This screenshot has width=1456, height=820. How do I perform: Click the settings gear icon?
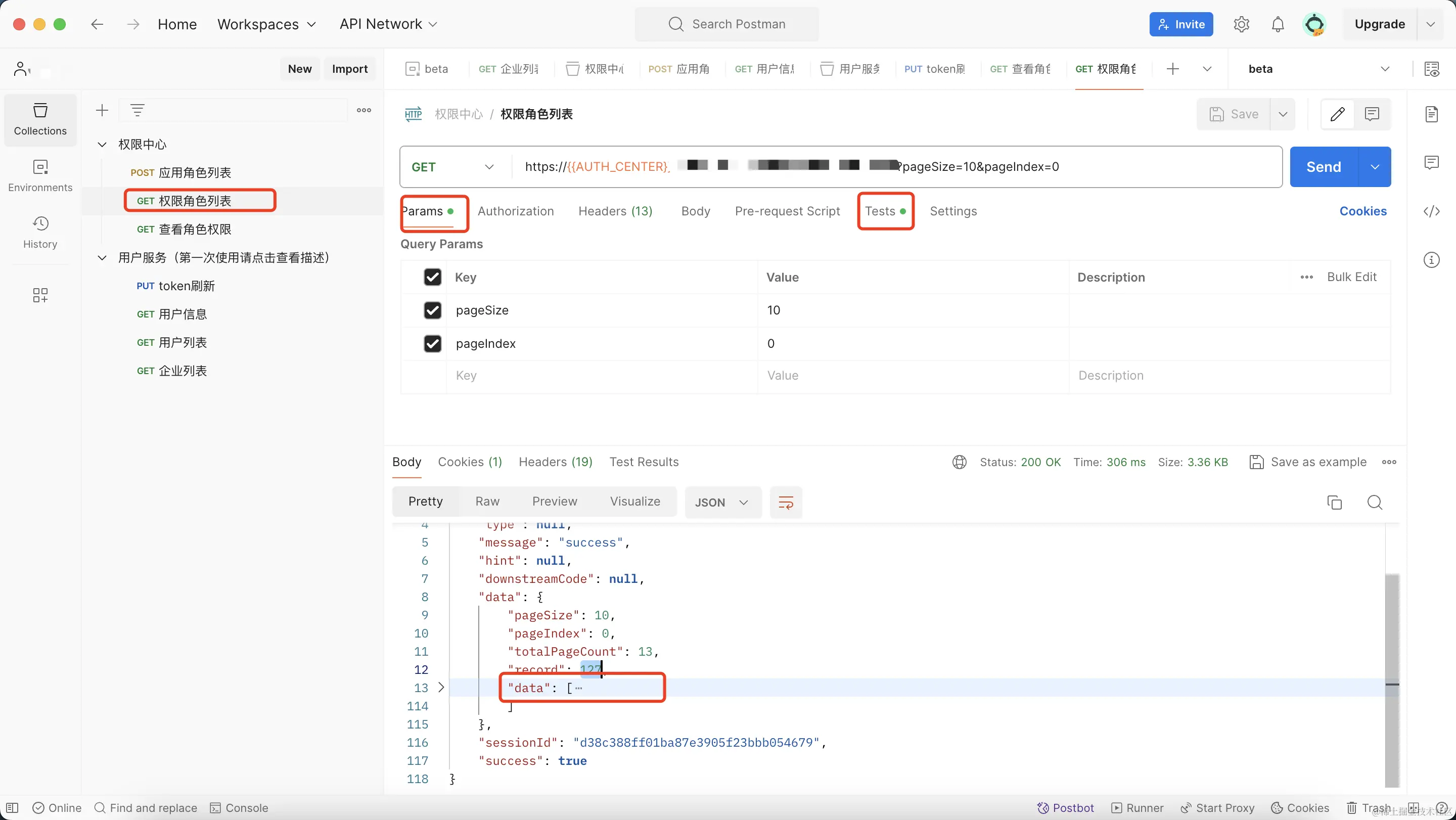(1241, 24)
